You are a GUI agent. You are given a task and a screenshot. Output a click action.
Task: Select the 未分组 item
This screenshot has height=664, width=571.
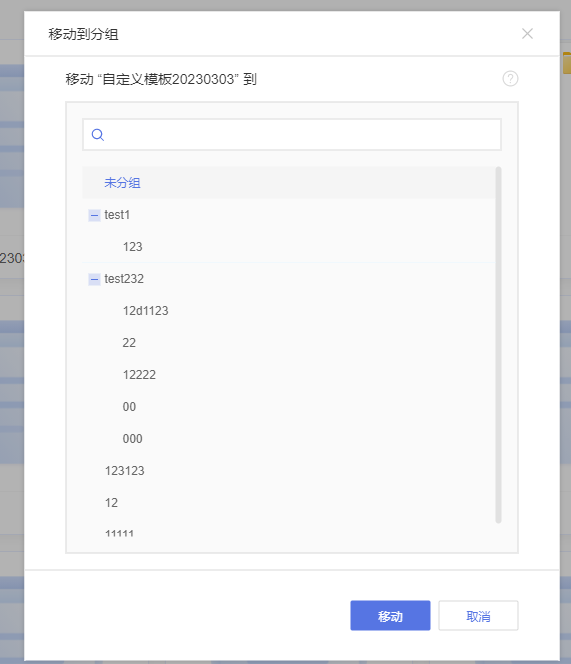(x=288, y=183)
